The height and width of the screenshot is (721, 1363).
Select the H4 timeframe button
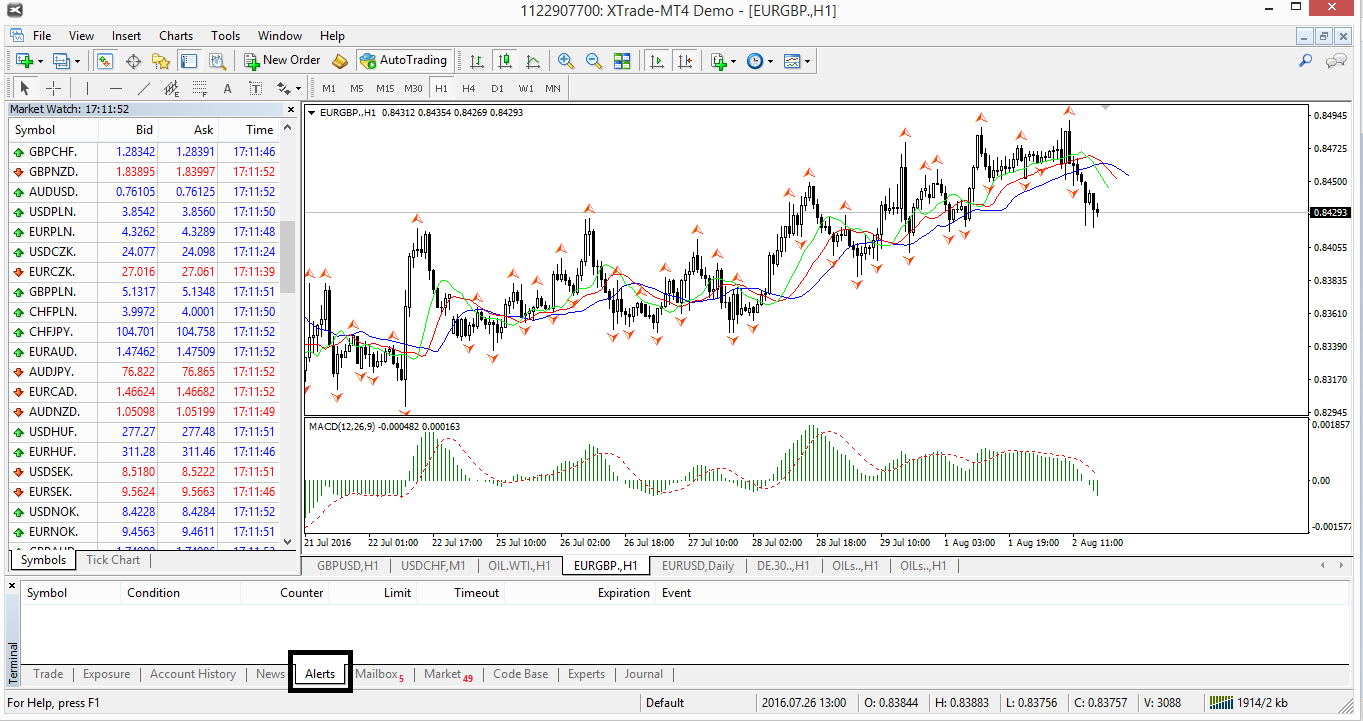469,88
